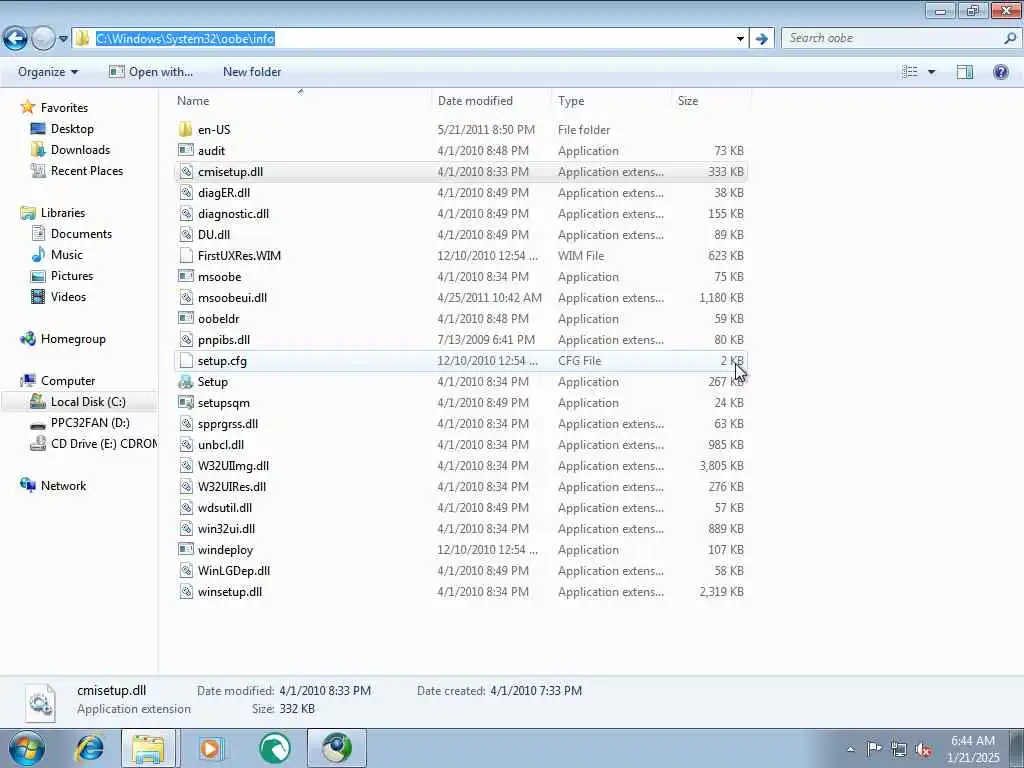Toggle the preview pane icon
1024x768 pixels.
click(965, 72)
